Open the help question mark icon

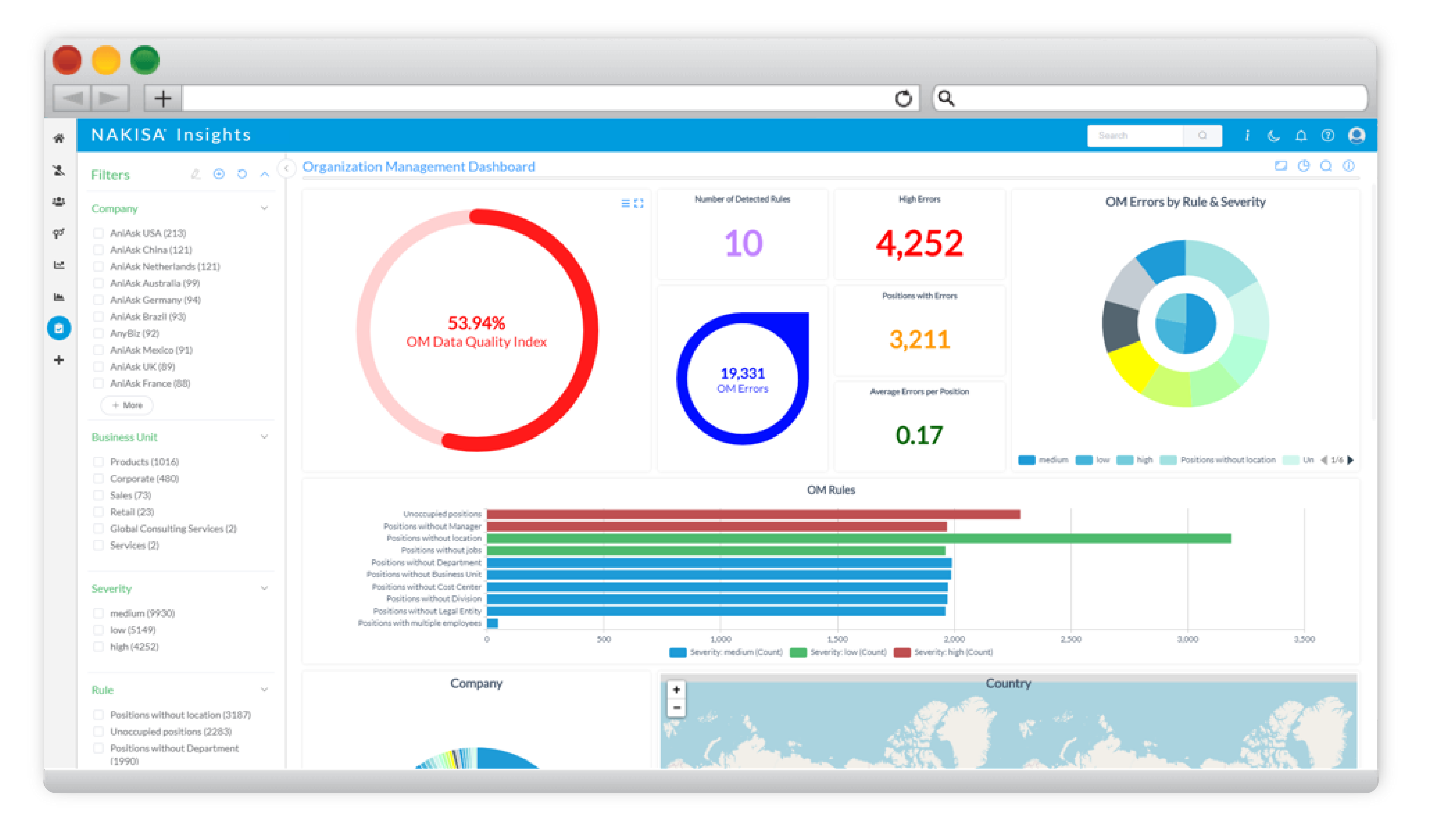click(x=1328, y=136)
